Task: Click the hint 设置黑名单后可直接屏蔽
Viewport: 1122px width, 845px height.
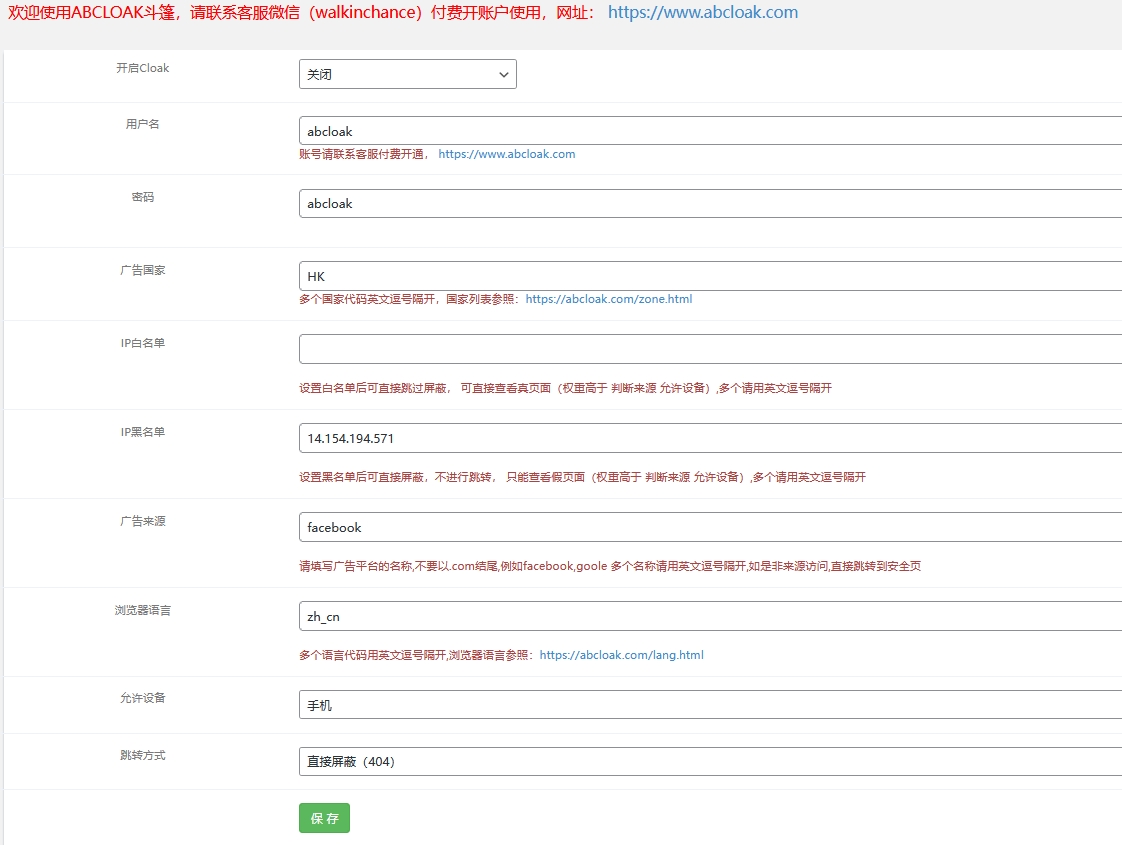Action: tap(582, 477)
